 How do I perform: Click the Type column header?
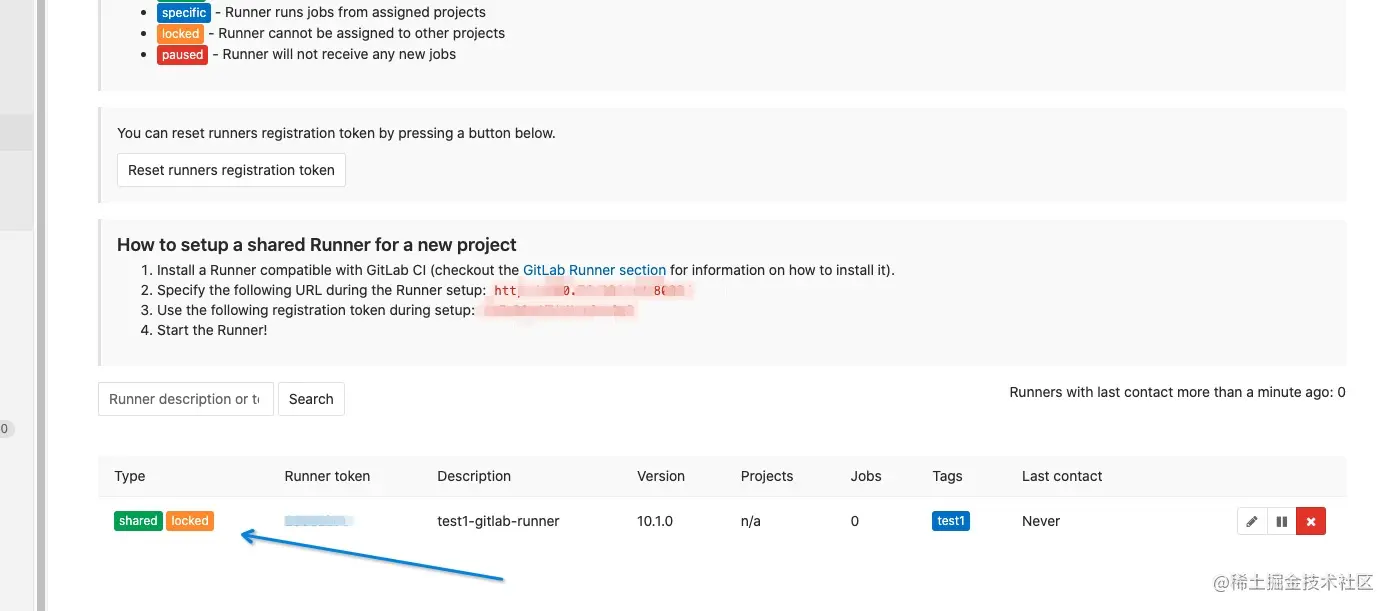(130, 476)
